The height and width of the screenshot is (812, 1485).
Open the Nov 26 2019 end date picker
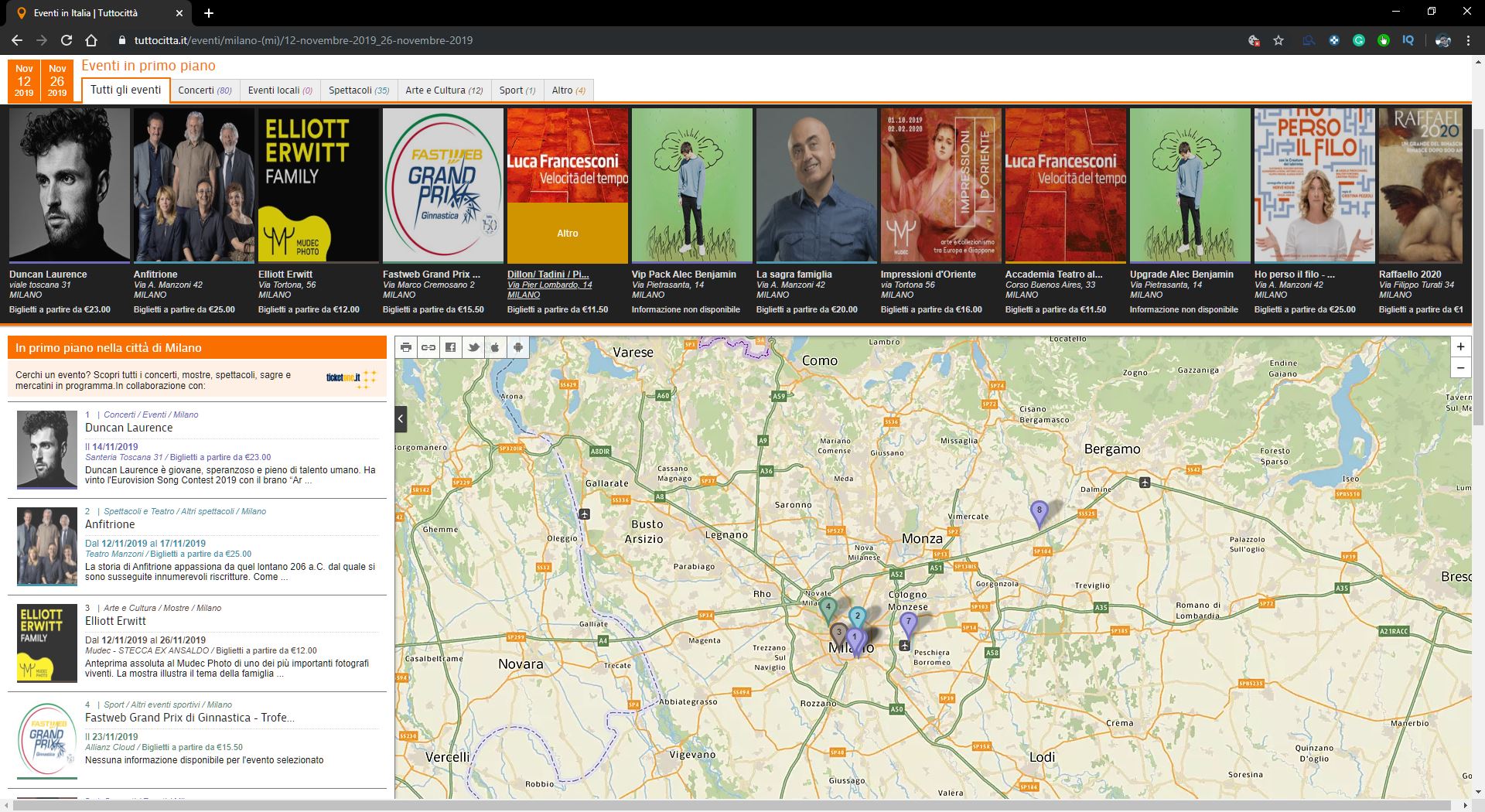57,80
